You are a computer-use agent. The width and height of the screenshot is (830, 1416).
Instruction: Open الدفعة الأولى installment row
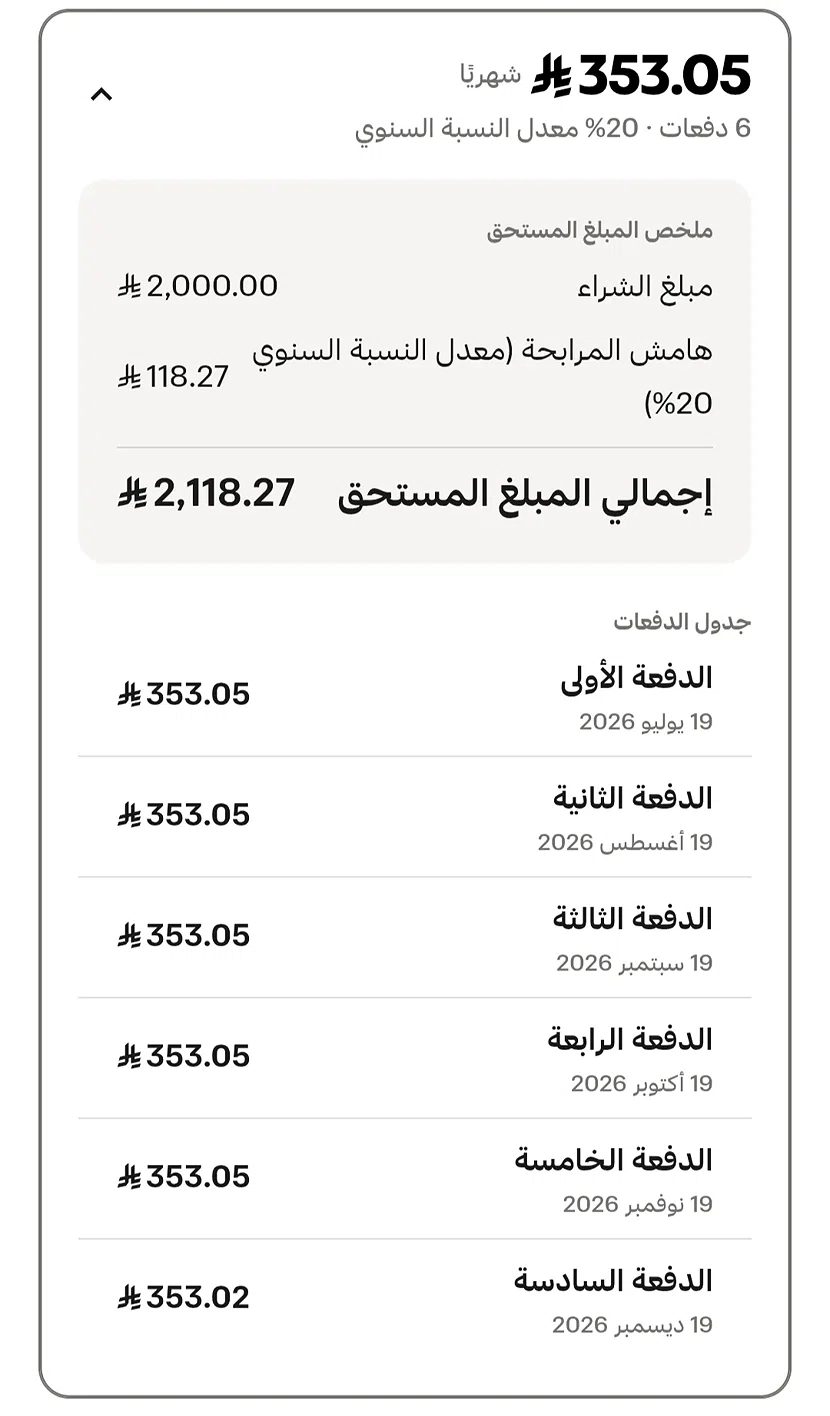[x=415, y=696]
